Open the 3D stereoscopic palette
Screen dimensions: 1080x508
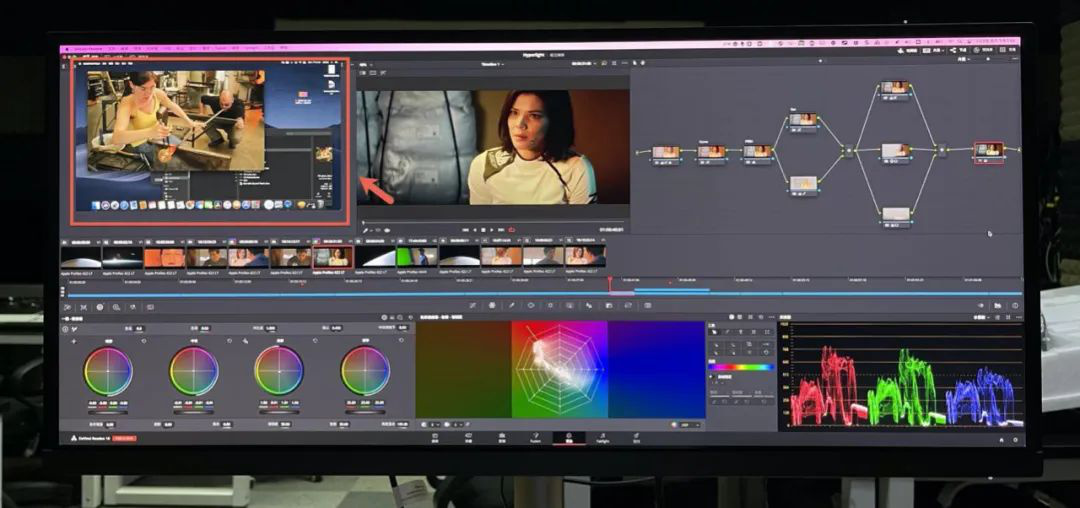click(x=647, y=305)
